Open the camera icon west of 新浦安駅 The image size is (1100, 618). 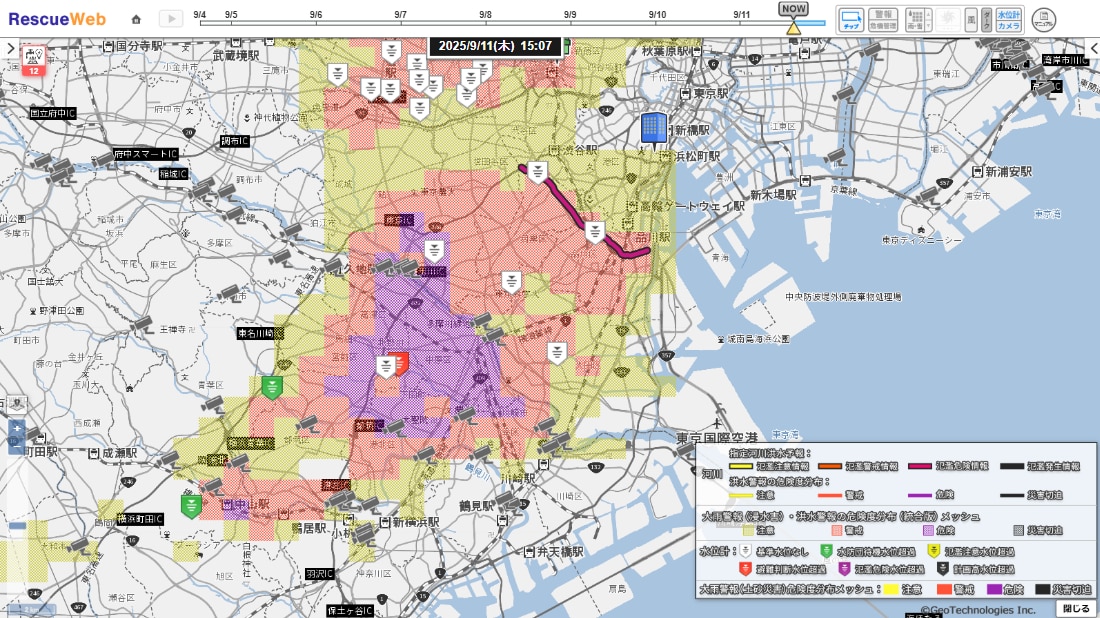930,194
